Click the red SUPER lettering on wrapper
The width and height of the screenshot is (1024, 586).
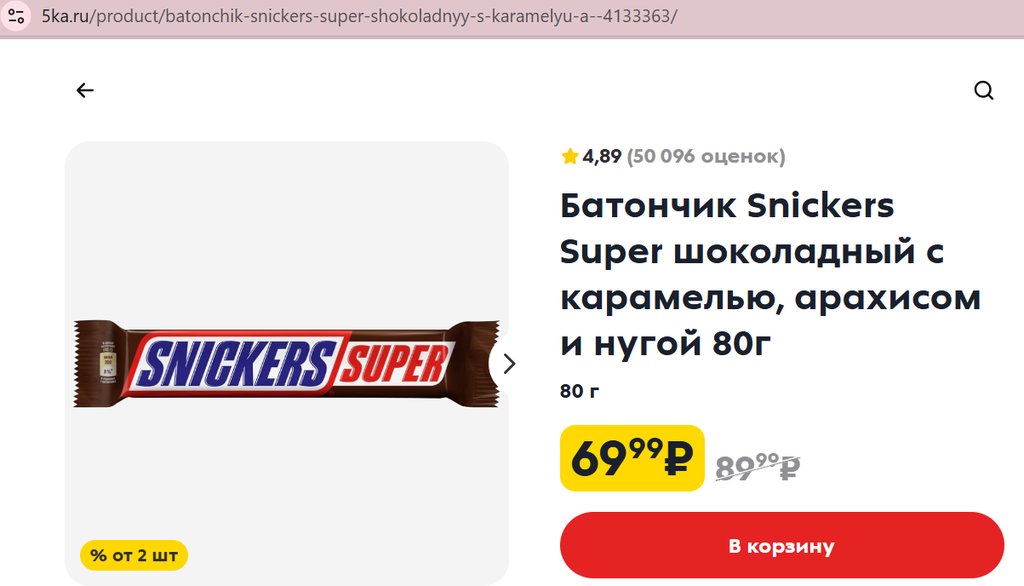tap(394, 363)
